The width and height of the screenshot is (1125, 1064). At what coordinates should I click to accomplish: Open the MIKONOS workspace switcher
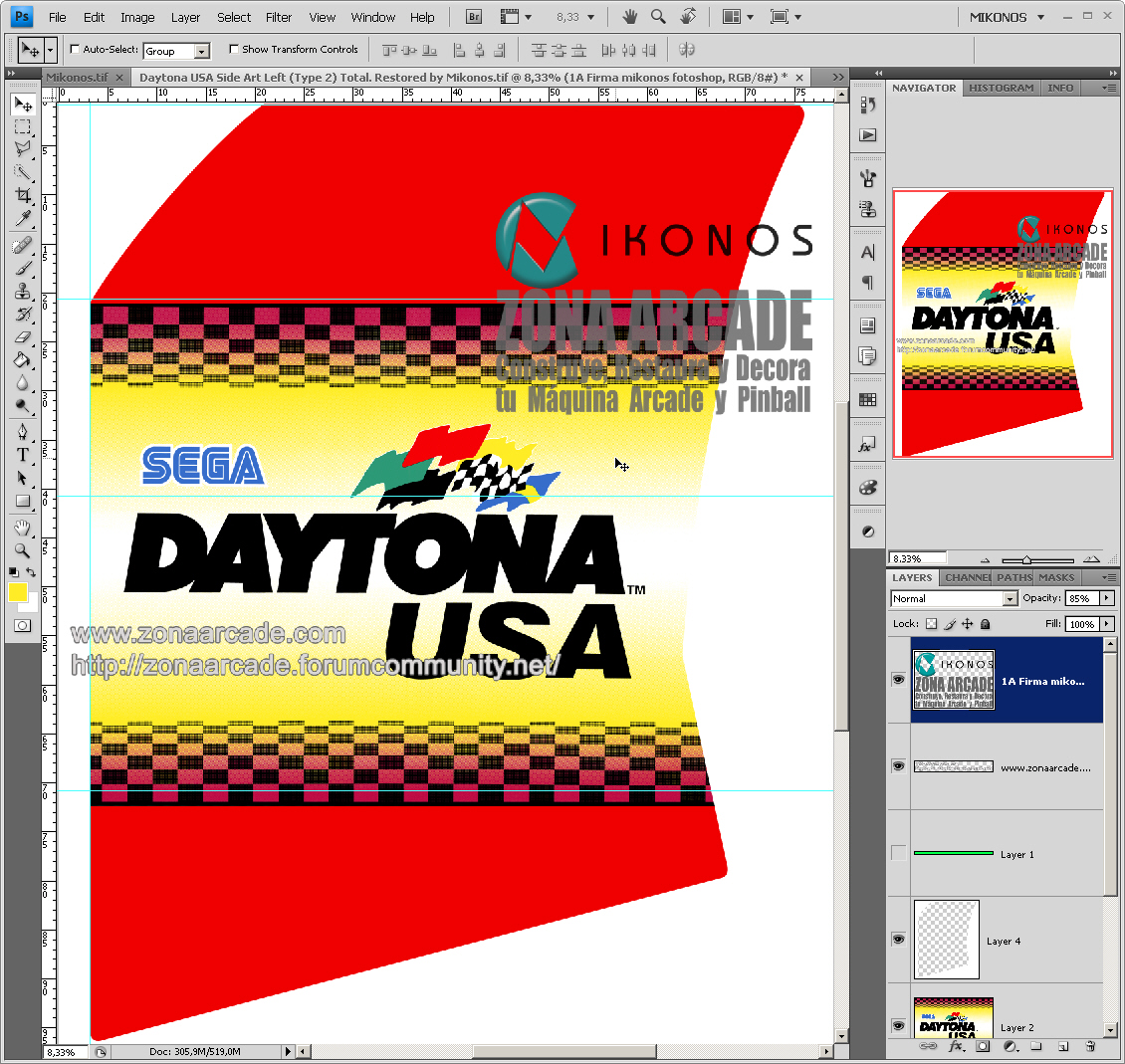point(1007,17)
